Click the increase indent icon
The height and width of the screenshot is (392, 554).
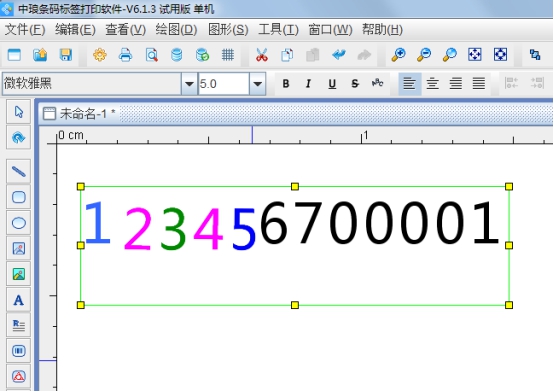tap(537, 84)
